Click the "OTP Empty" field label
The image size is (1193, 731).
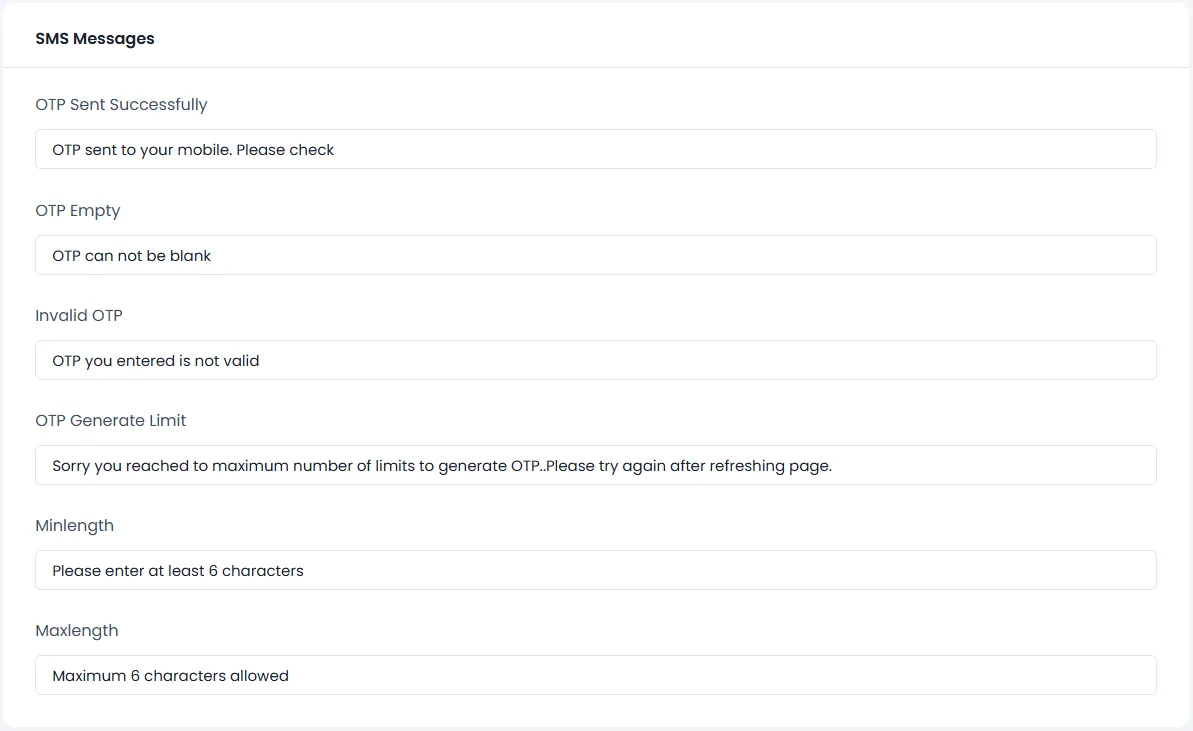click(78, 210)
